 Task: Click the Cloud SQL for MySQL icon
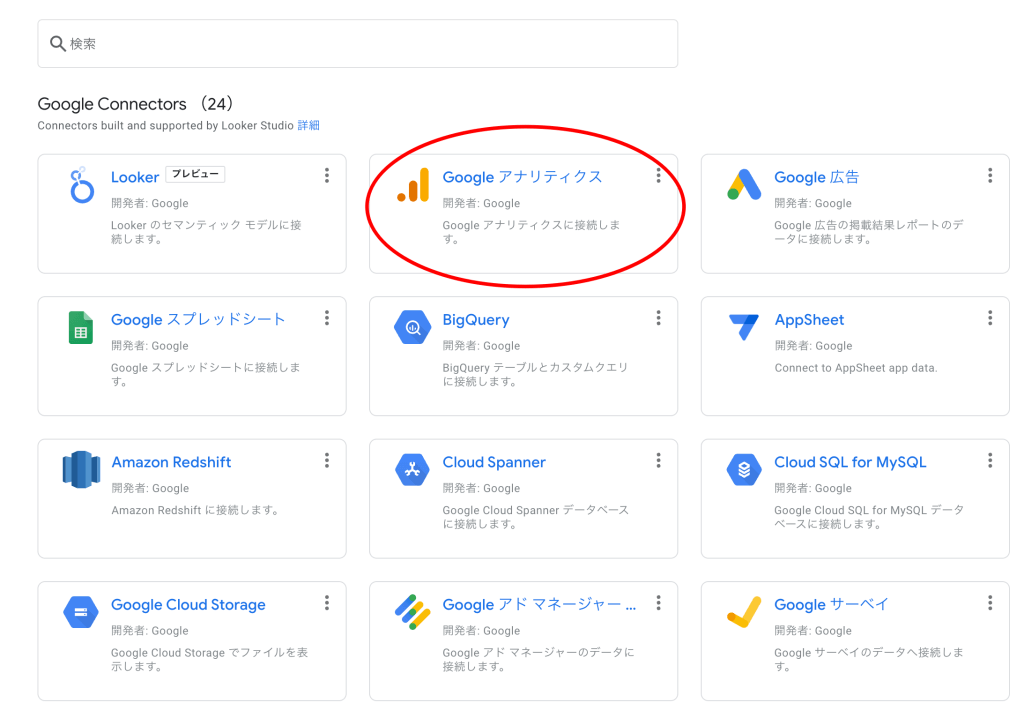coord(744,470)
